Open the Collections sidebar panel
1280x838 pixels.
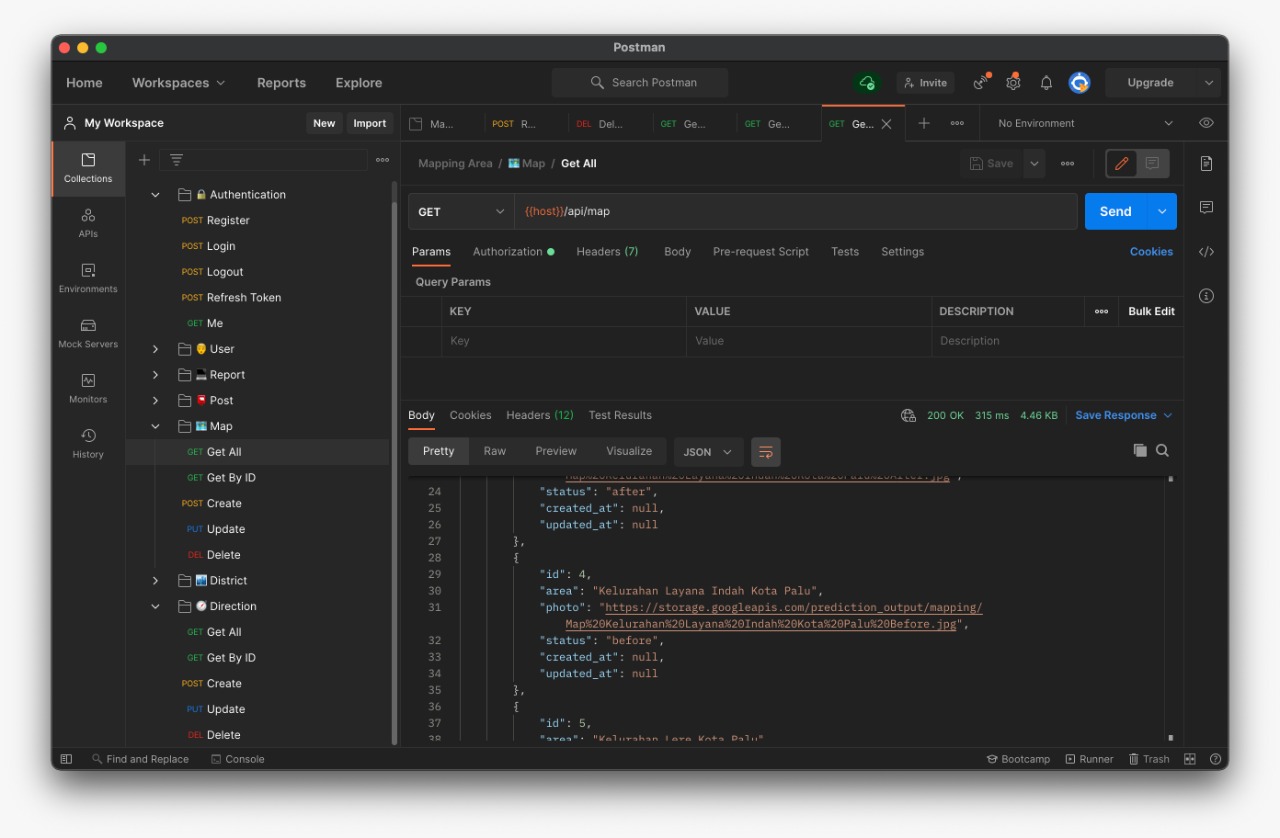pyautogui.click(x=88, y=168)
